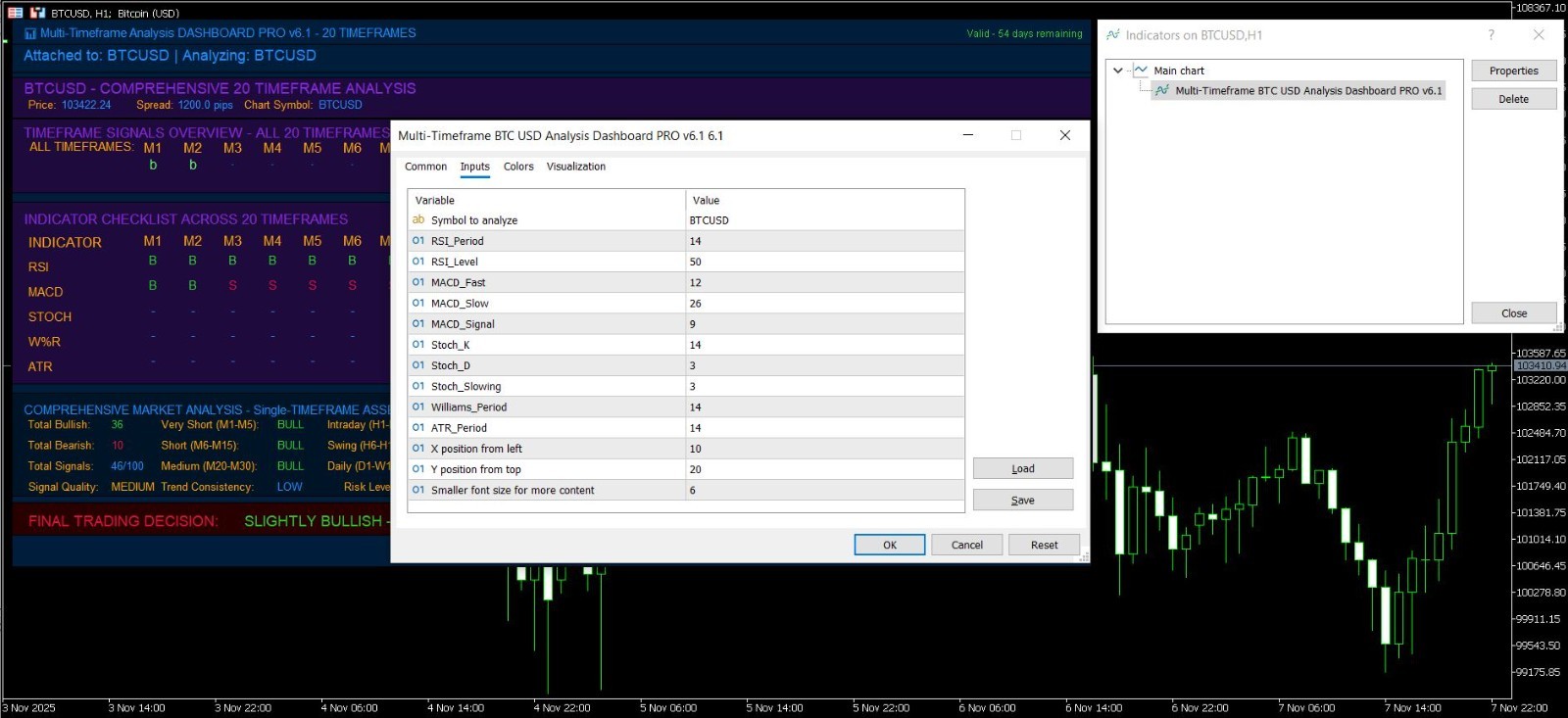Image resolution: width=1568 pixels, height=718 pixels.
Task: Click the Variable column header
Action: (547, 200)
